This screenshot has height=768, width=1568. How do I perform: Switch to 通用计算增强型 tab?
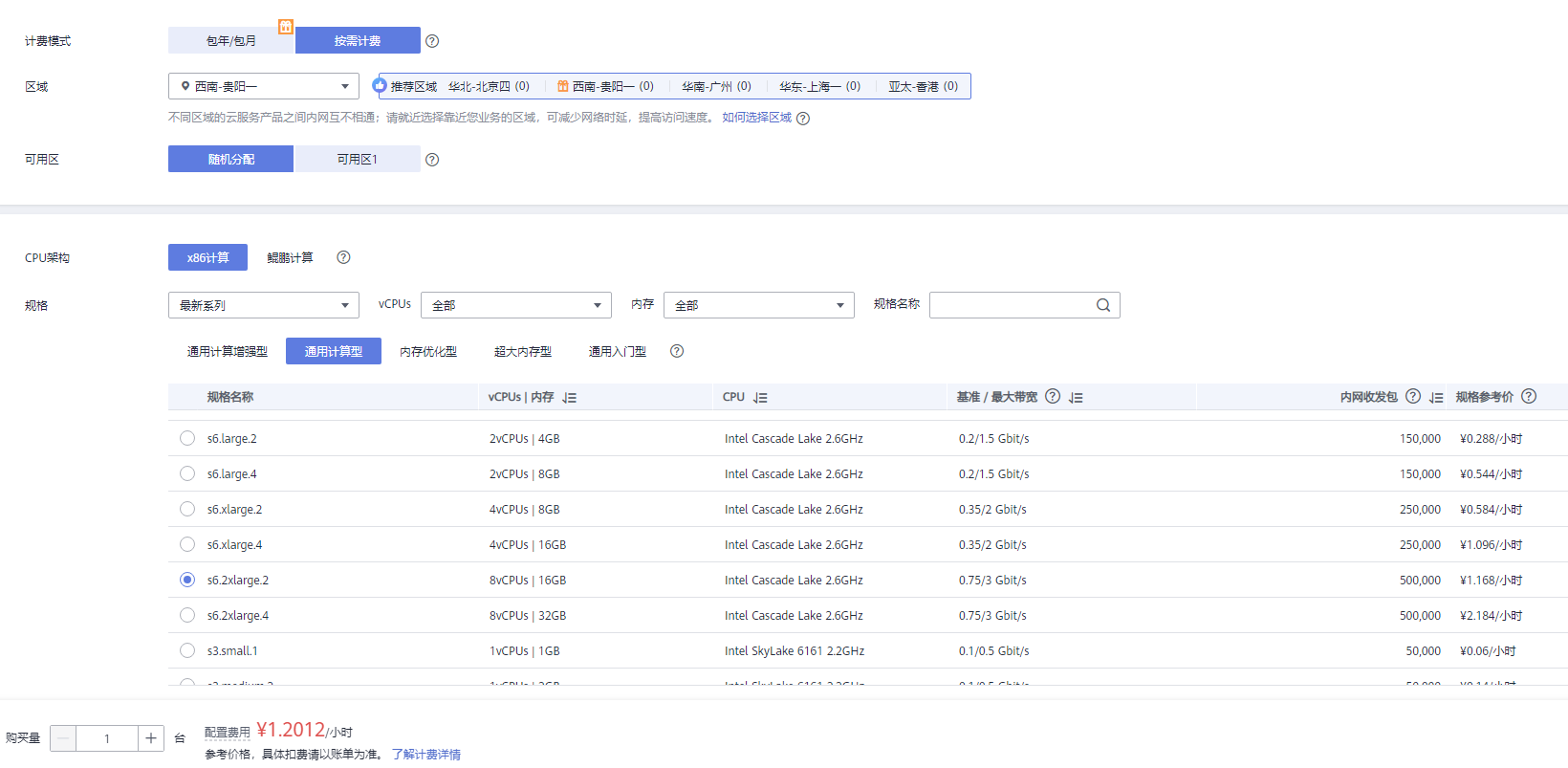(228, 351)
